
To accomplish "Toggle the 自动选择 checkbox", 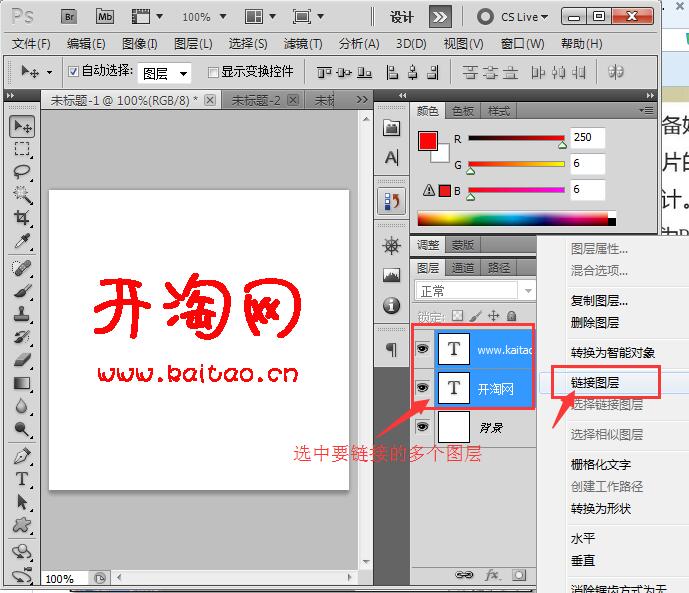I will coord(73,71).
